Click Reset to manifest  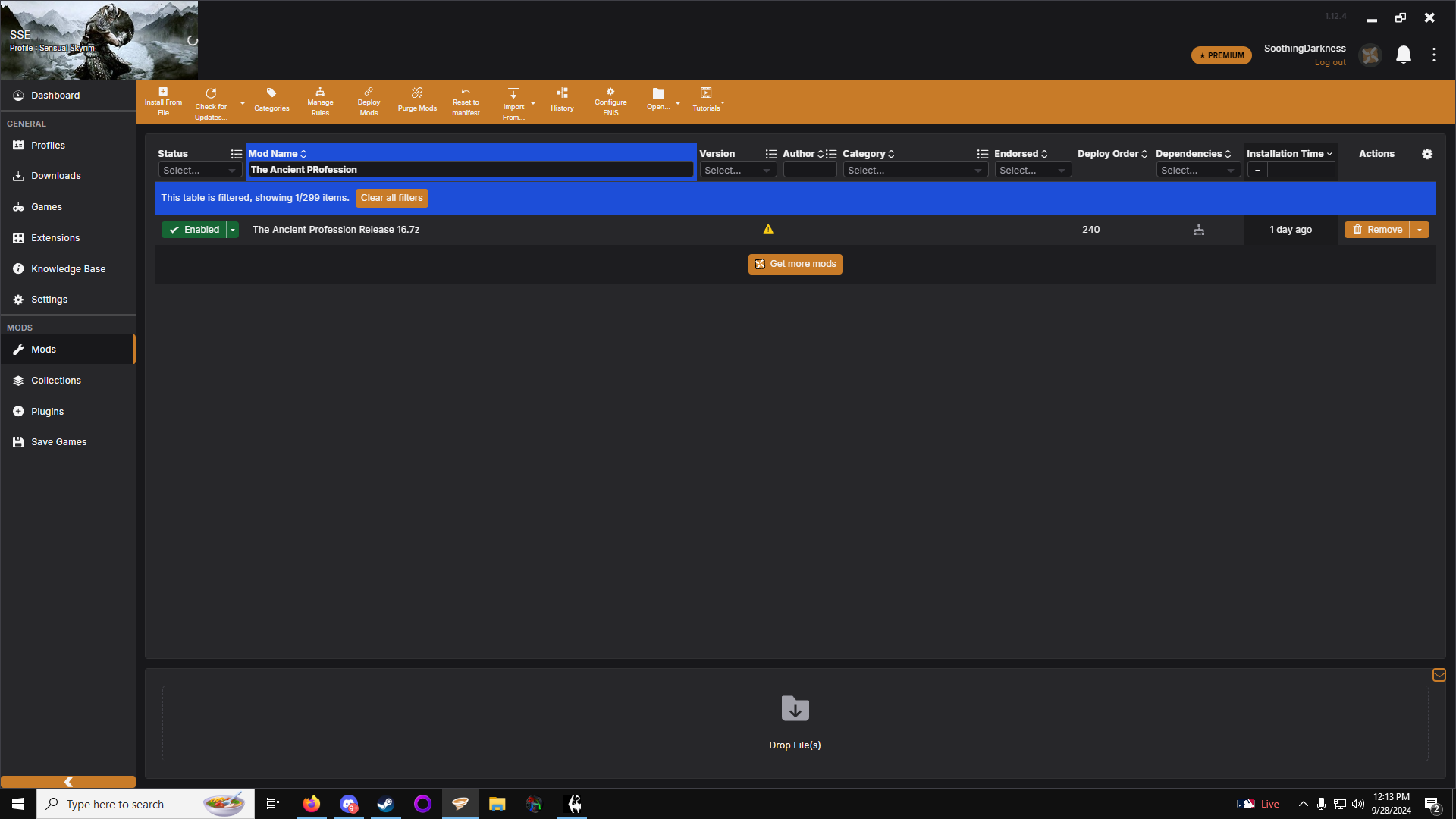point(466,102)
